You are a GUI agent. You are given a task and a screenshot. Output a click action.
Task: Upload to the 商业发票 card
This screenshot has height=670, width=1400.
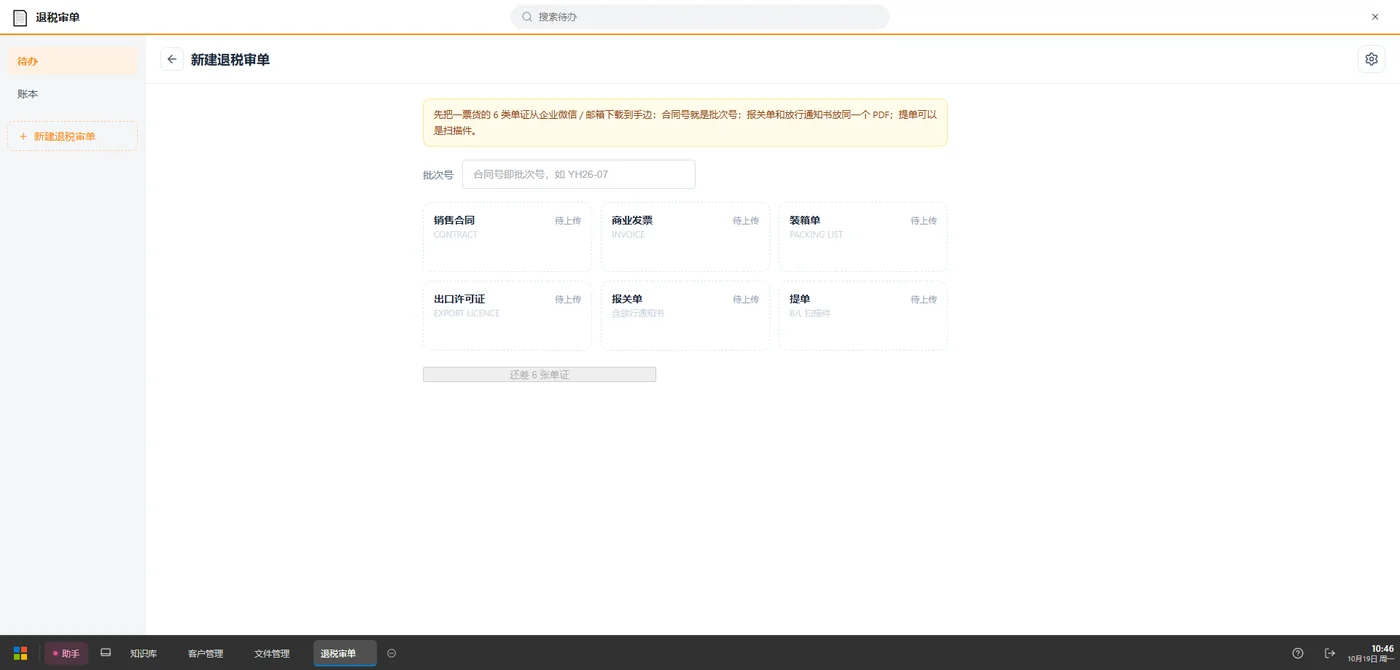685,237
